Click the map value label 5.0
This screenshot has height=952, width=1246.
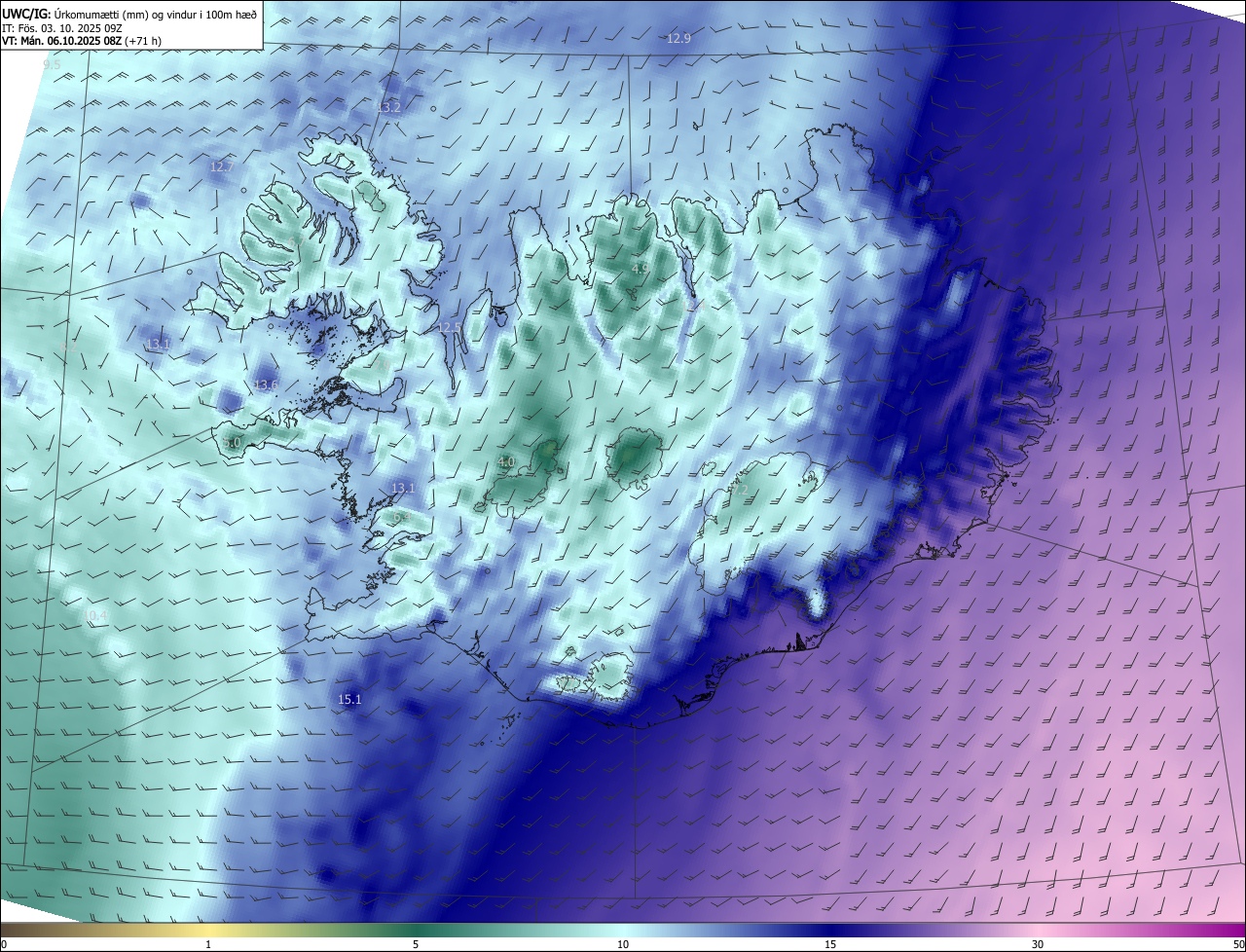pos(232,443)
